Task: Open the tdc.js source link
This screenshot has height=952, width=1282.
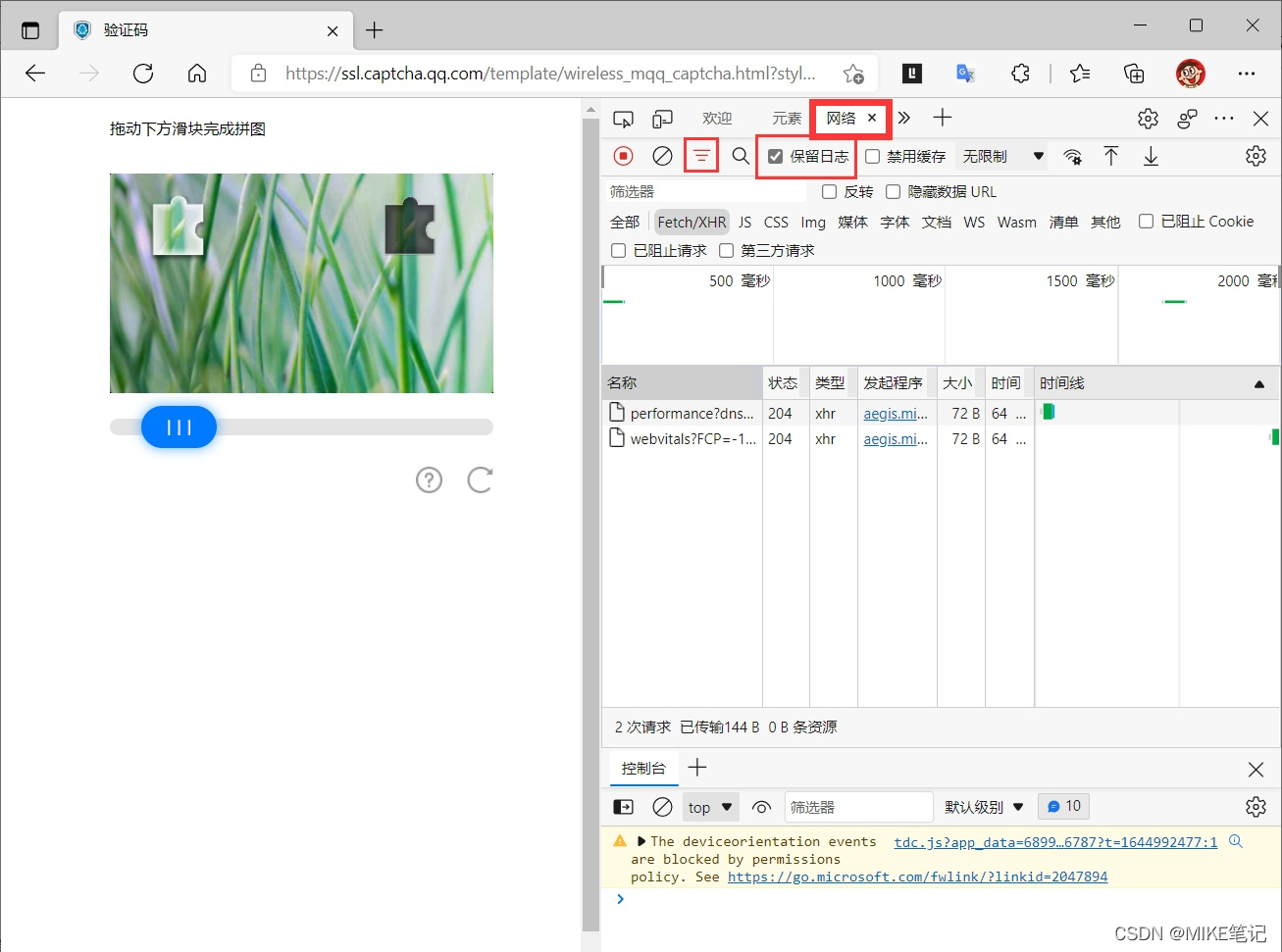Action: 1055,842
